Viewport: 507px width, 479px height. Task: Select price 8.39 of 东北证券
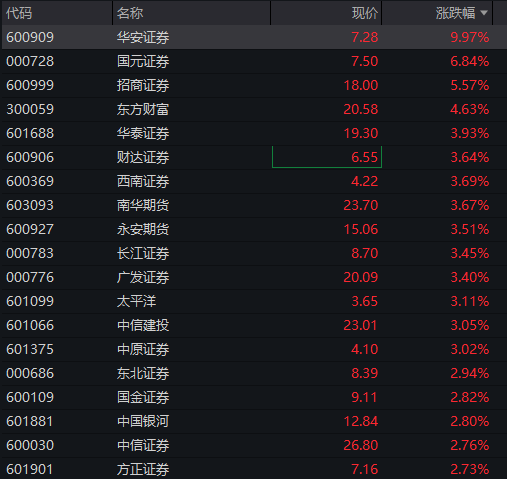365,373
